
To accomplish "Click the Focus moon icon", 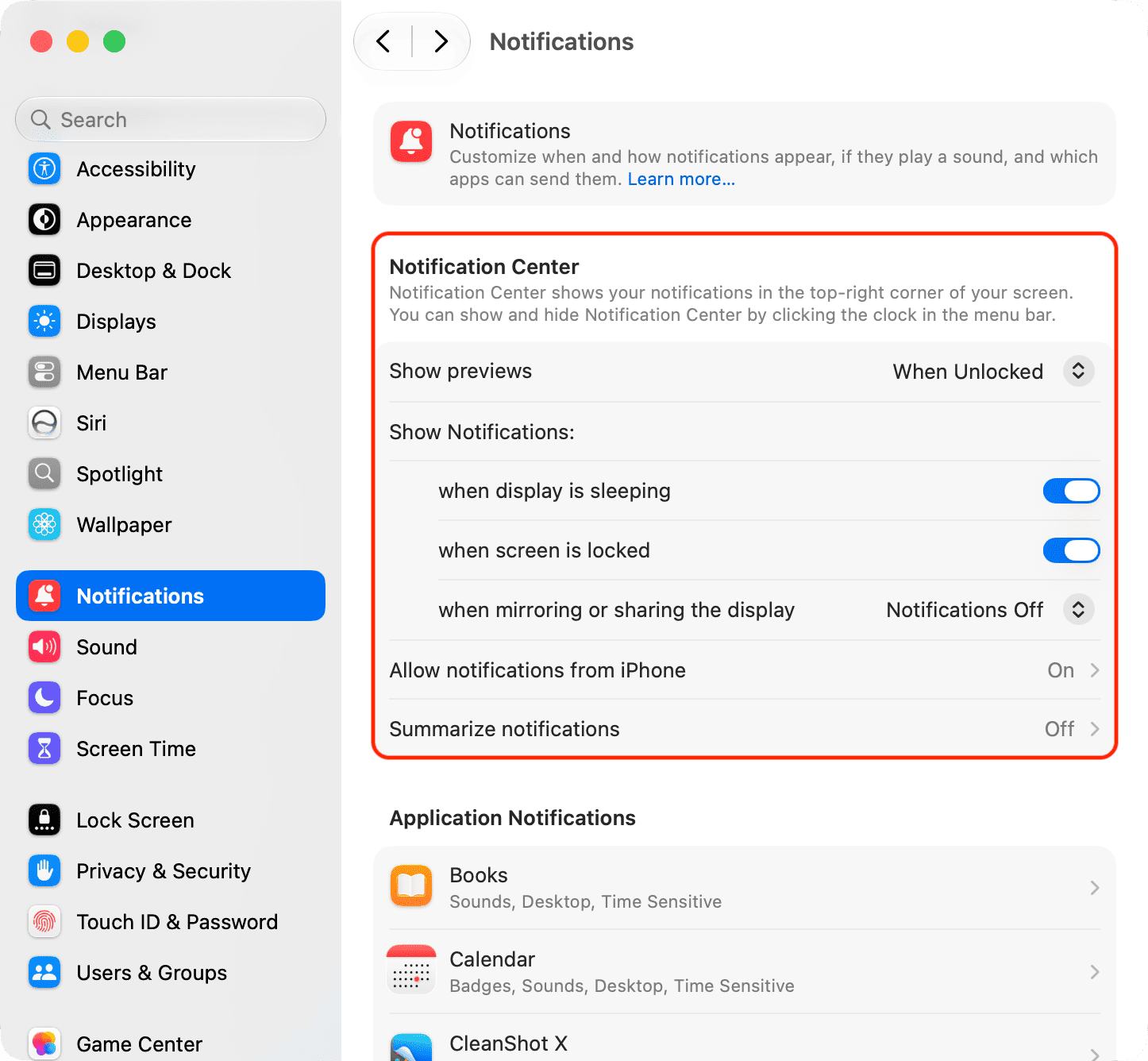I will click(x=44, y=697).
